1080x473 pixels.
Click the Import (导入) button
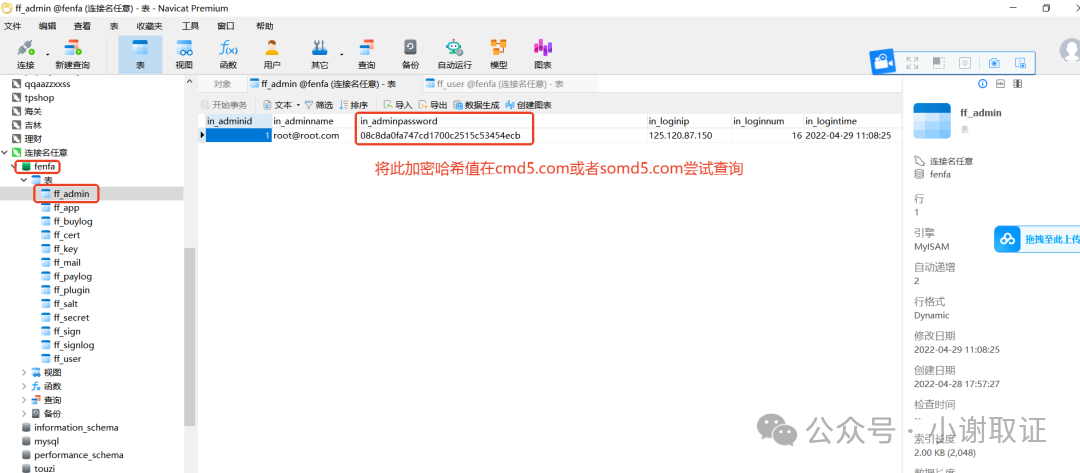point(398,105)
